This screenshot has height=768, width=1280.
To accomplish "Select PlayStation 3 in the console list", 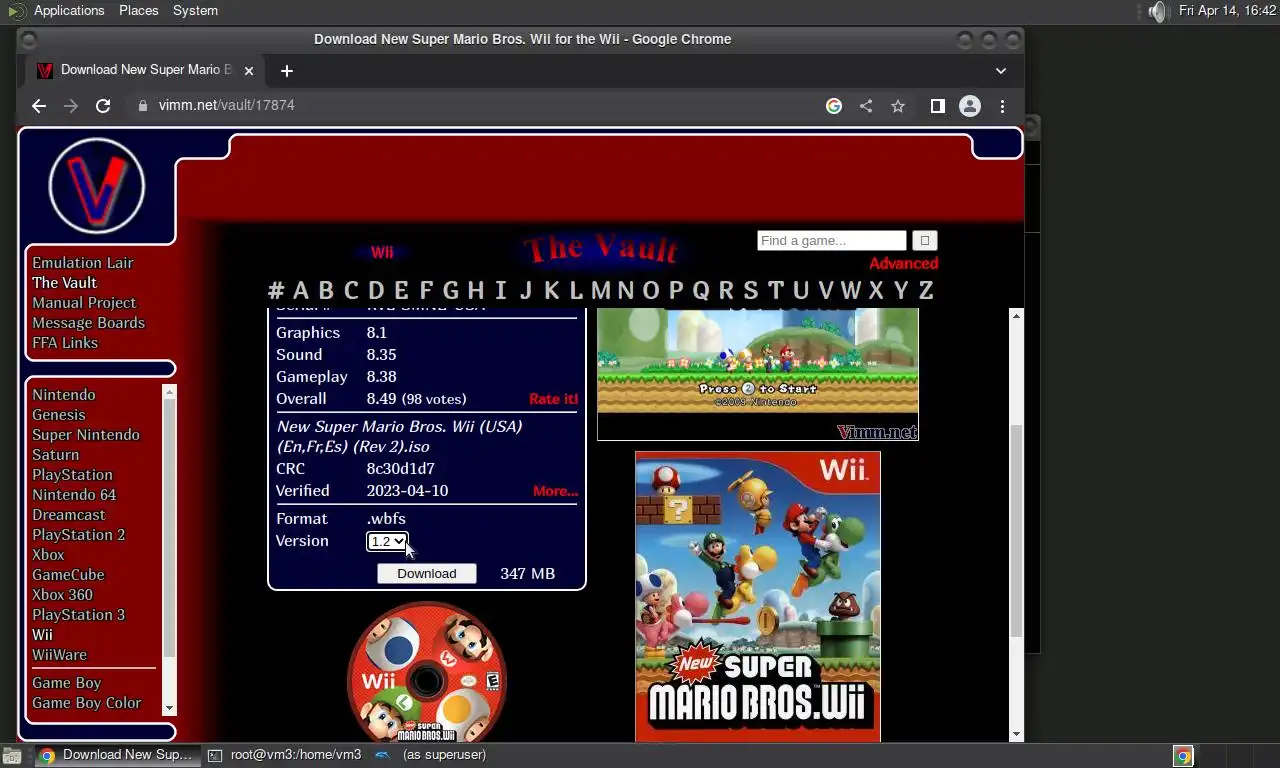I will [78, 614].
